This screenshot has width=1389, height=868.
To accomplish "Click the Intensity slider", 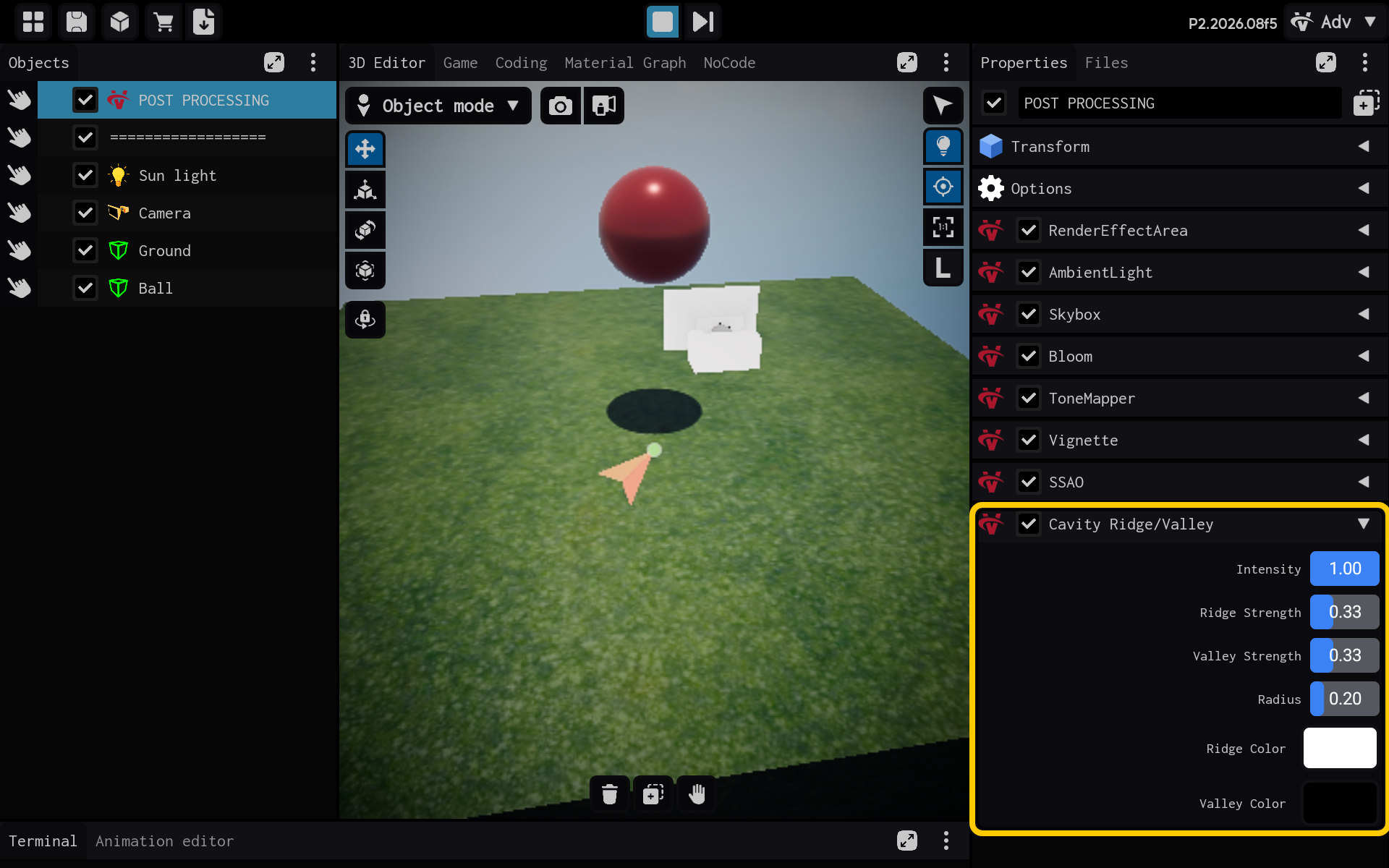I will tap(1344, 569).
